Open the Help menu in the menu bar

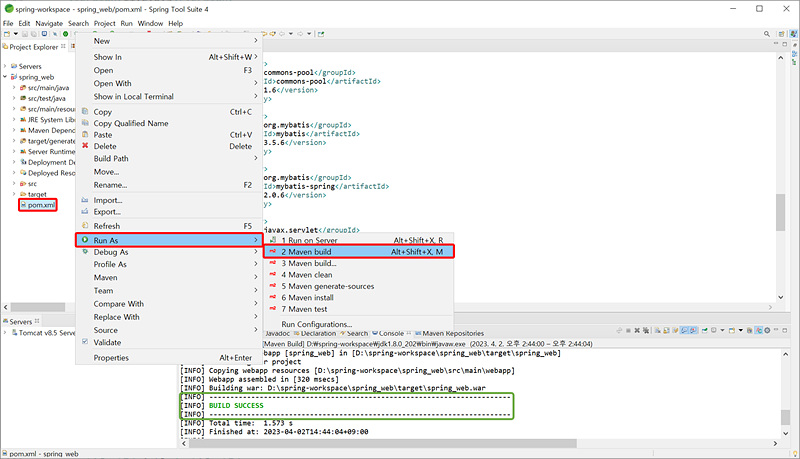click(176, 23)
